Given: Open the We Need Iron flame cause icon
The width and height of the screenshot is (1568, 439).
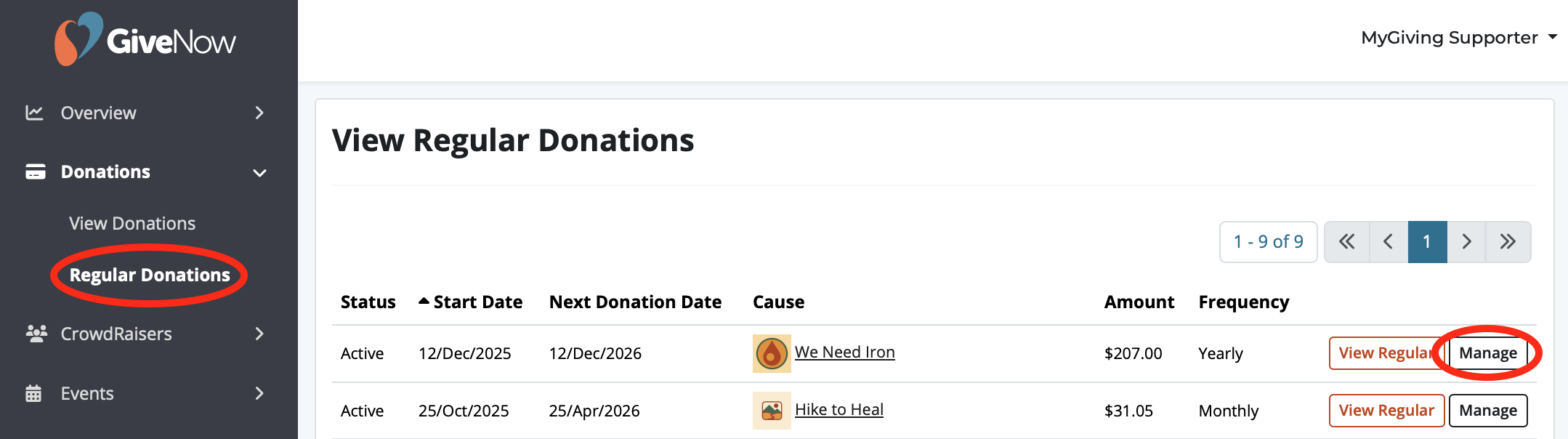Looking at the screenshot, I should tap(772, 353).
